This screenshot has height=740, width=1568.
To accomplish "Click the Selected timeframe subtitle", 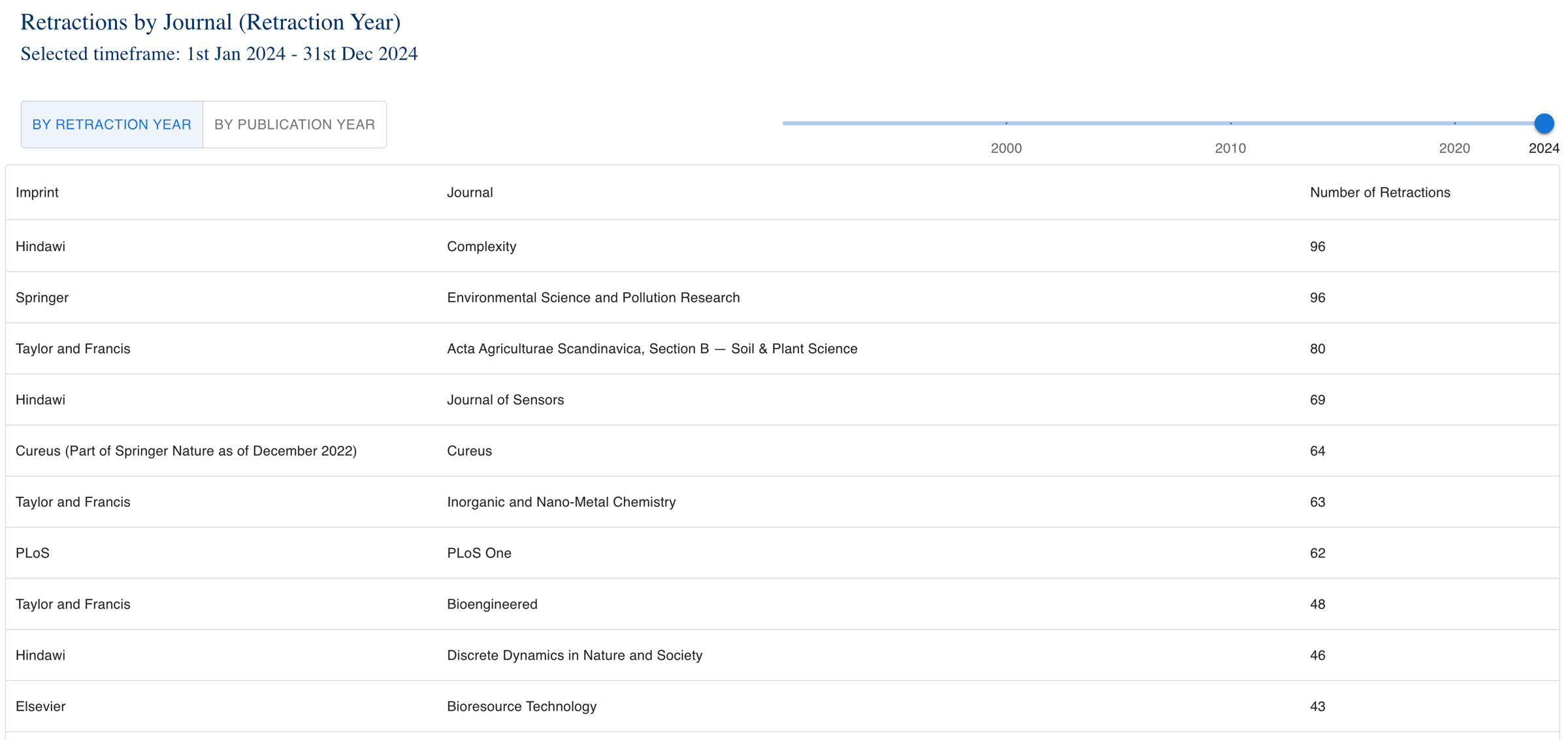I will coord(219,54).
